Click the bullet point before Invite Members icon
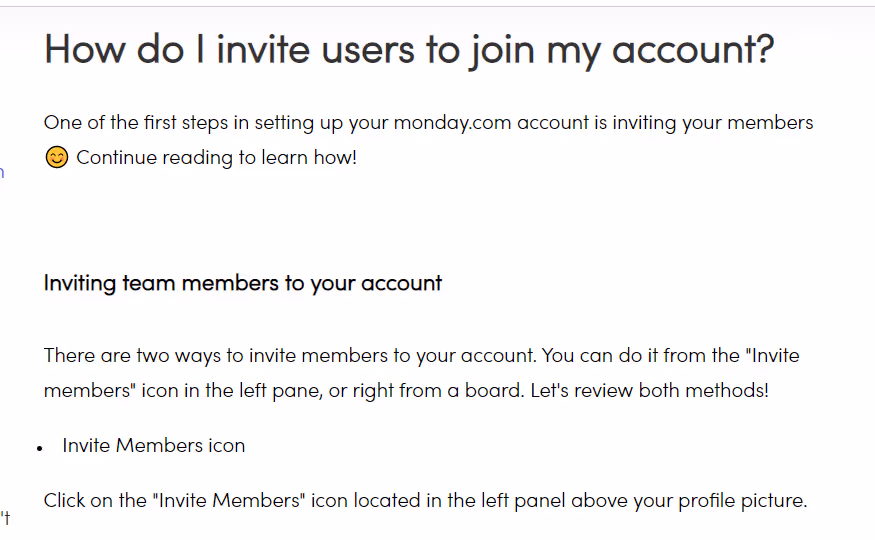Screen dimensions: 875x540 (x=39, y=448)
